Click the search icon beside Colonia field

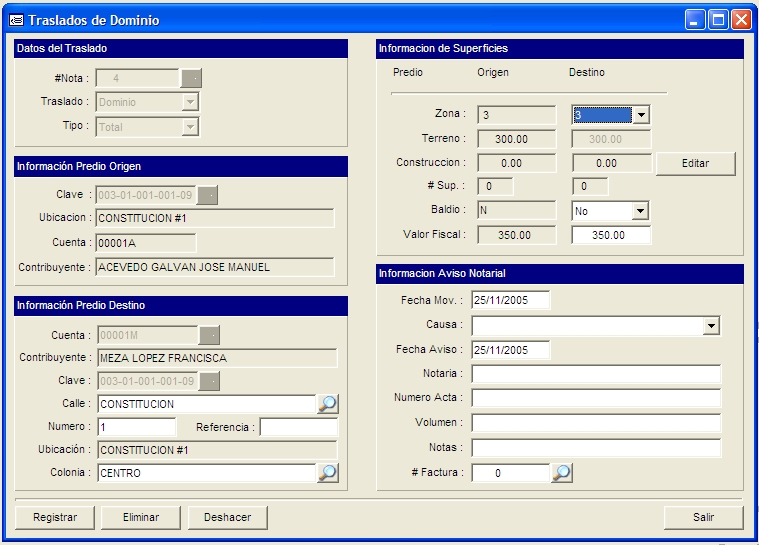[328, 473]
